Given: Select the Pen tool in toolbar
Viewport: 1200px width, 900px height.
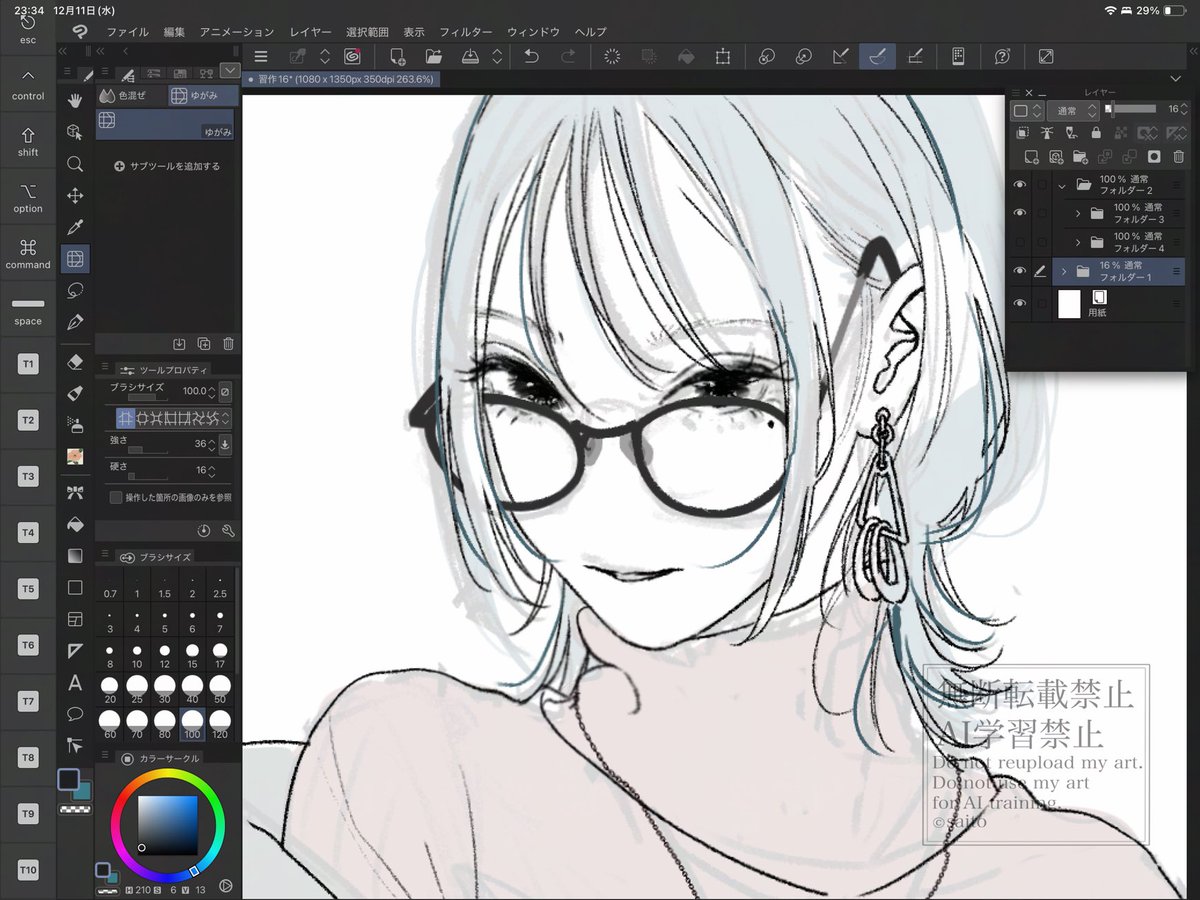Looking at the screenshot, I should pyautogui.click(x=75, y=323).
